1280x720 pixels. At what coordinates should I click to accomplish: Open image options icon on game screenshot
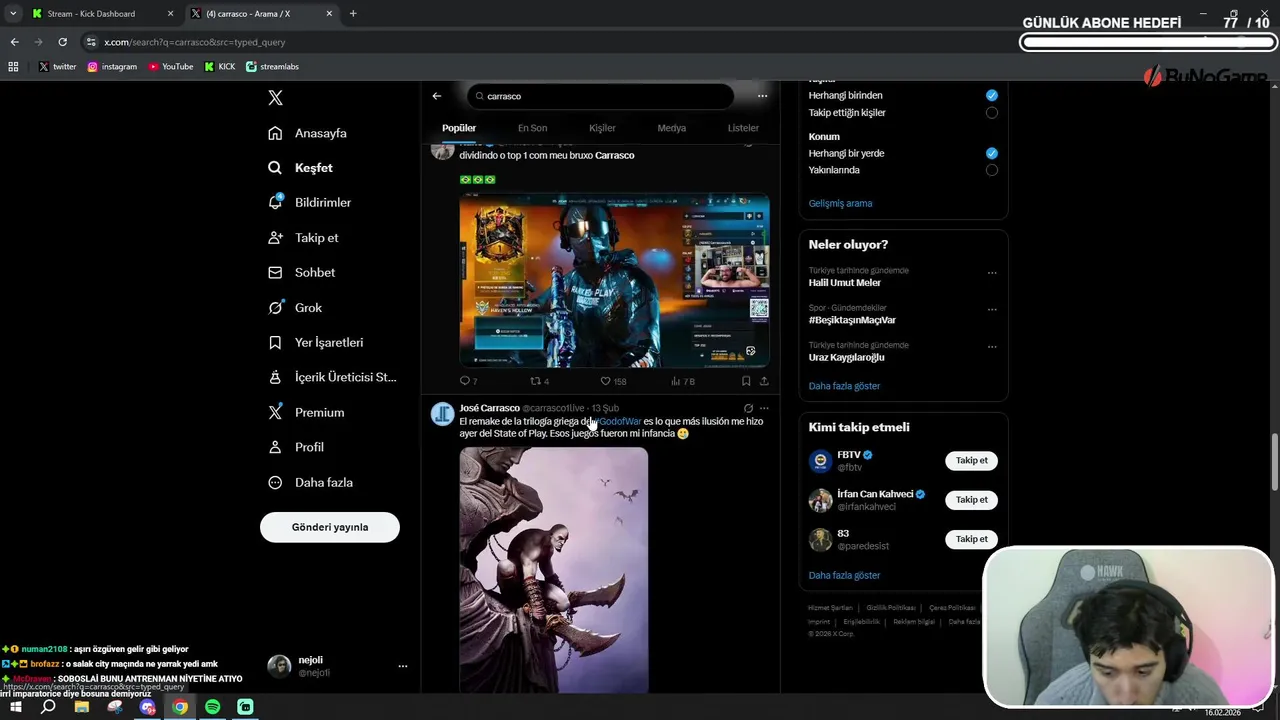coord(751,351)
